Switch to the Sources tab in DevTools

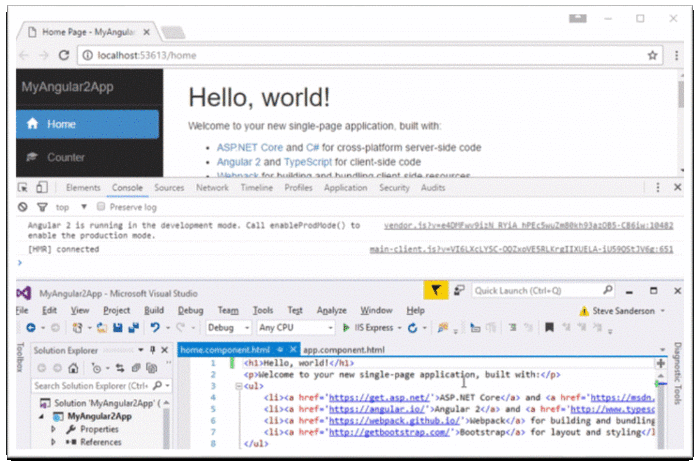169,188
